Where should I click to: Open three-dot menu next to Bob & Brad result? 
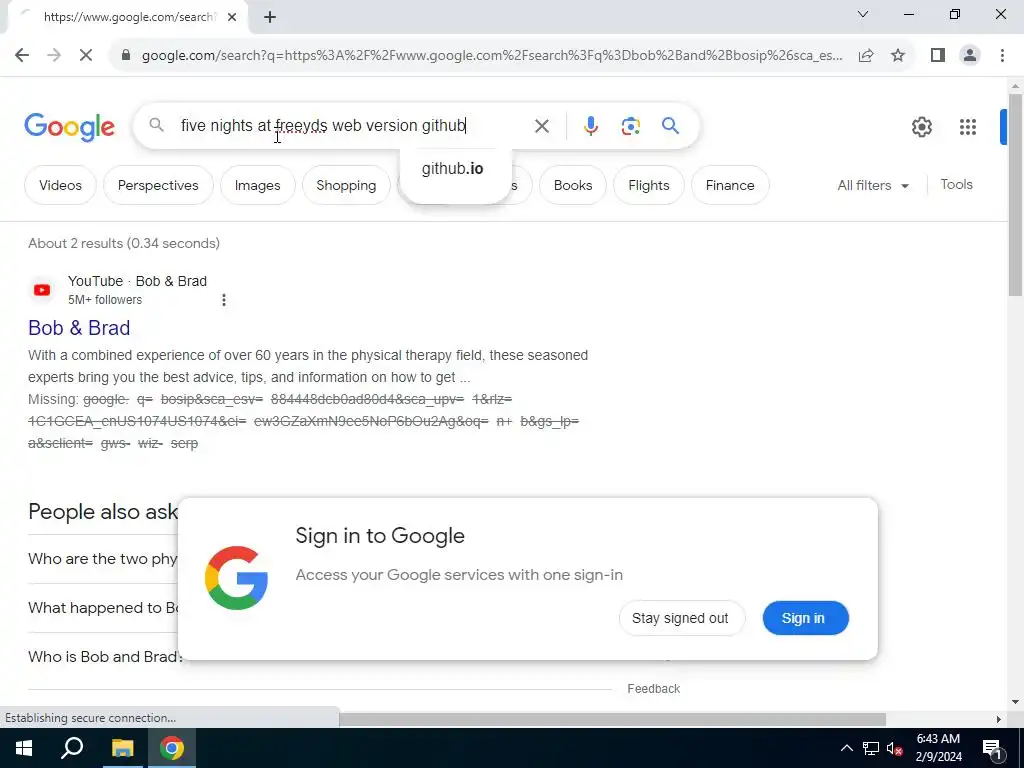[x=224, y=300]
